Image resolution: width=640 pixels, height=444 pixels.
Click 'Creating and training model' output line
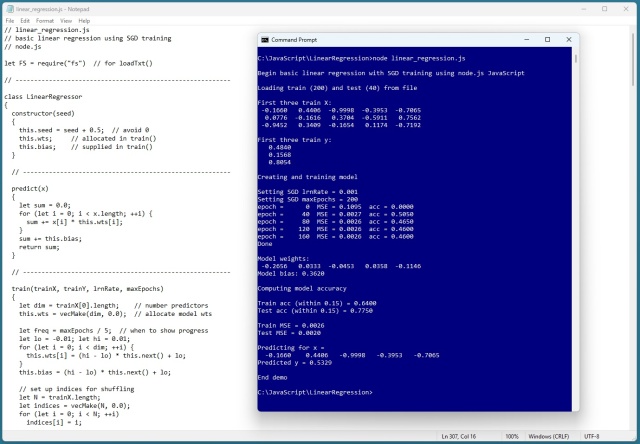pyautogui.click(x=307, y=177)
